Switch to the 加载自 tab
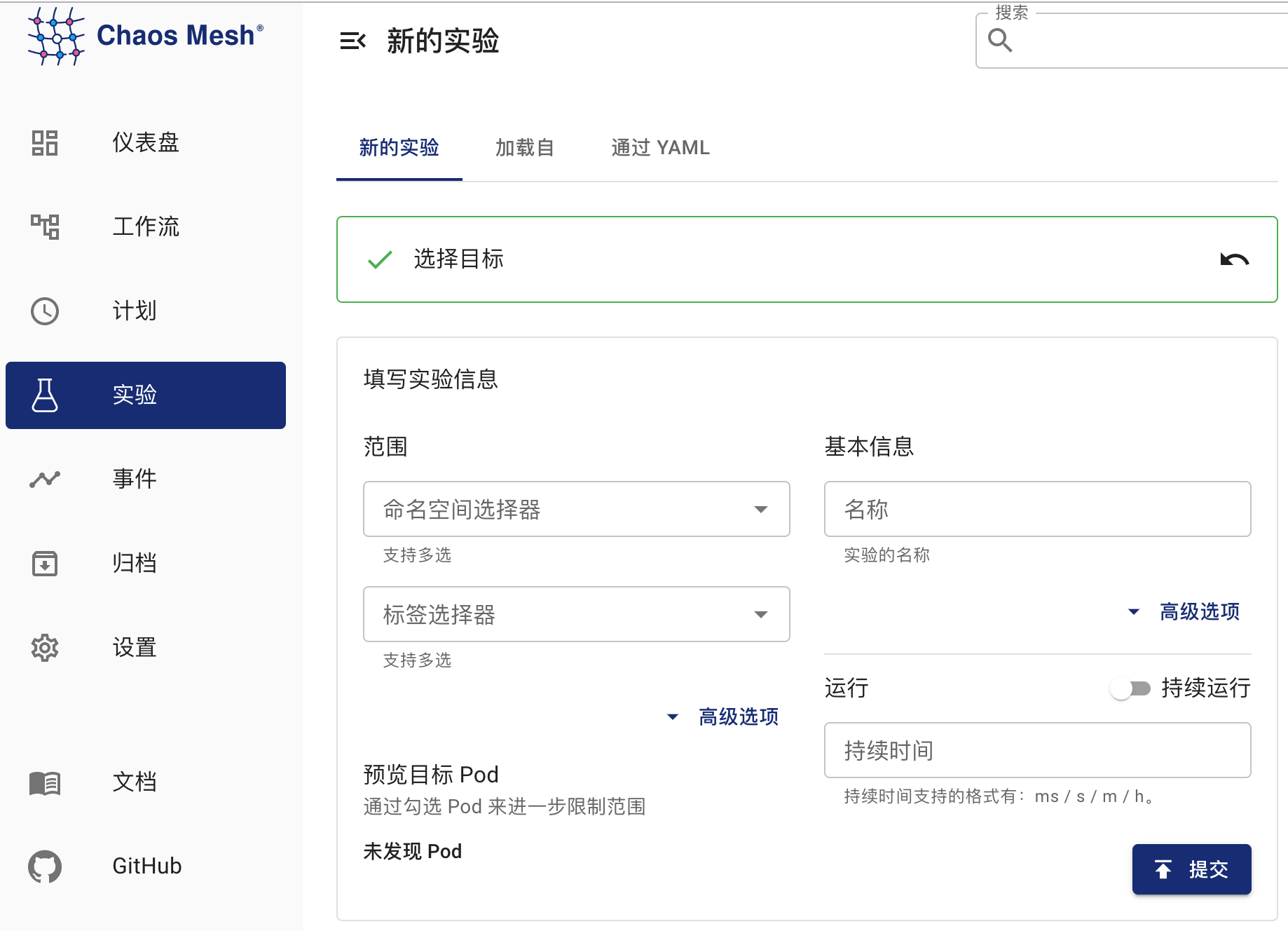 click(x=524, y=147)
